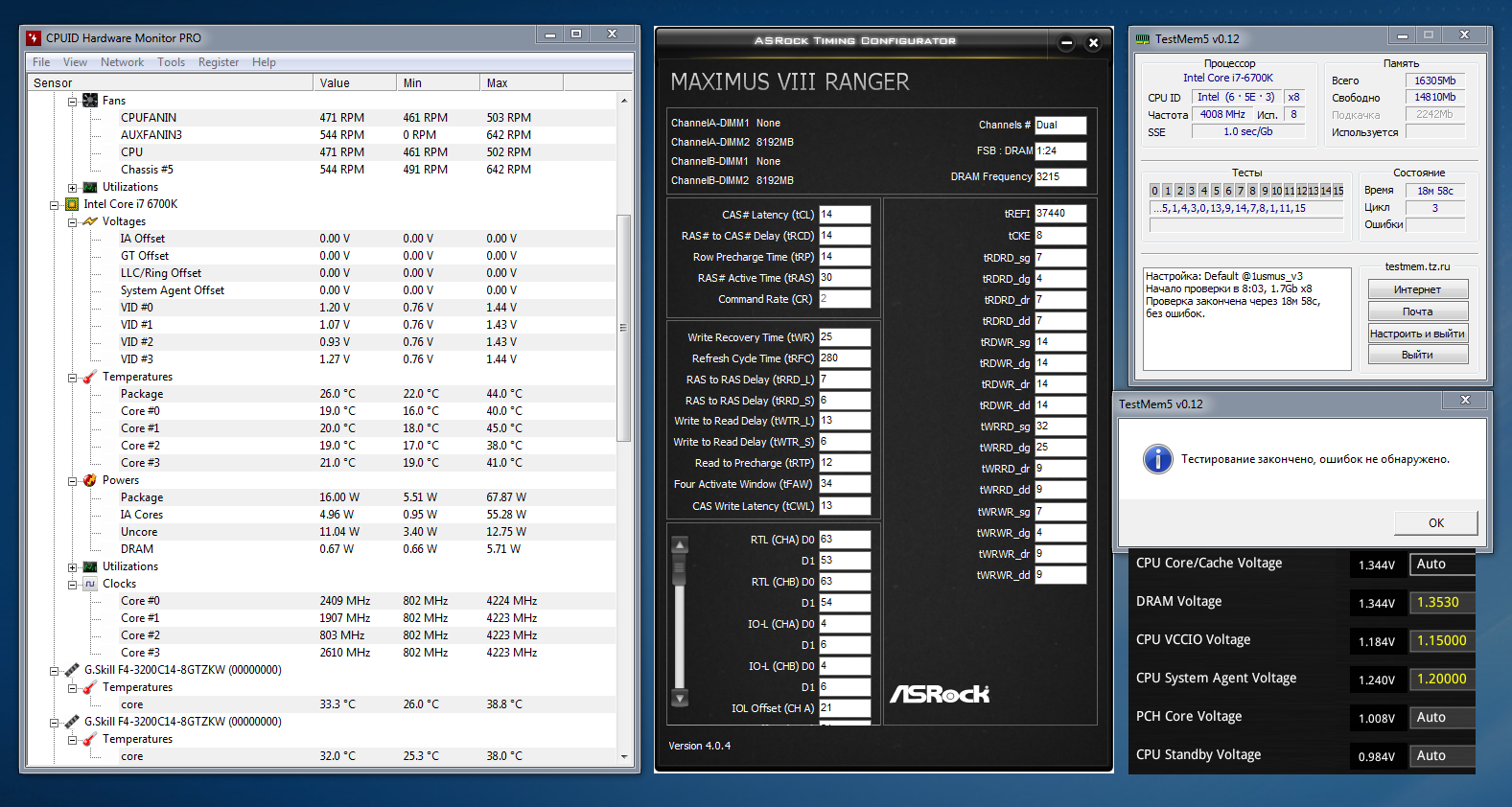This screenshot has width=1512, height=807.
Task: Click the Интернет button in TestMem5
Action: click(x=1417, y=289)
